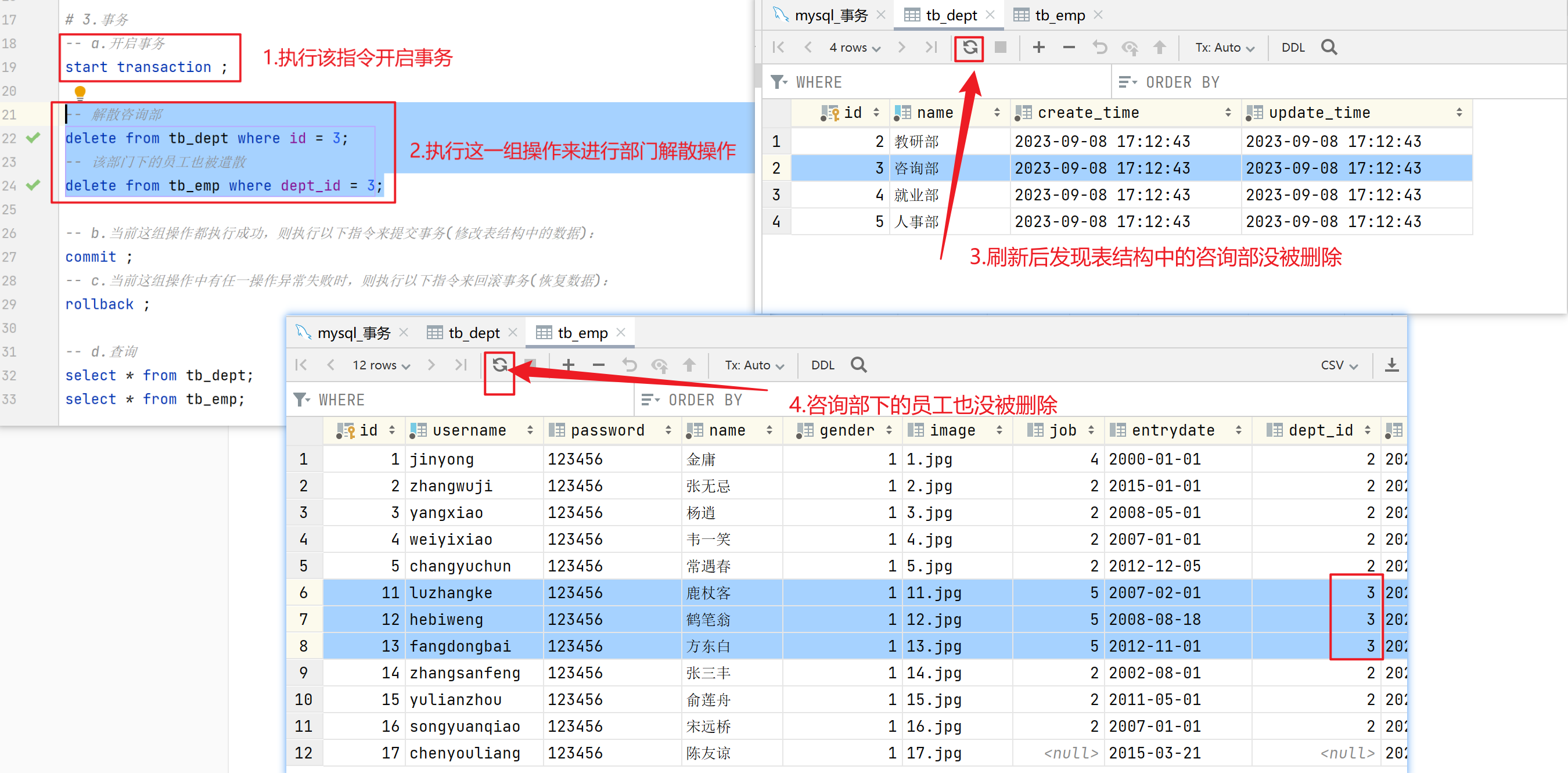
Task: Select the 咨询部 cell in tb_dept
Action: [950, 168]
